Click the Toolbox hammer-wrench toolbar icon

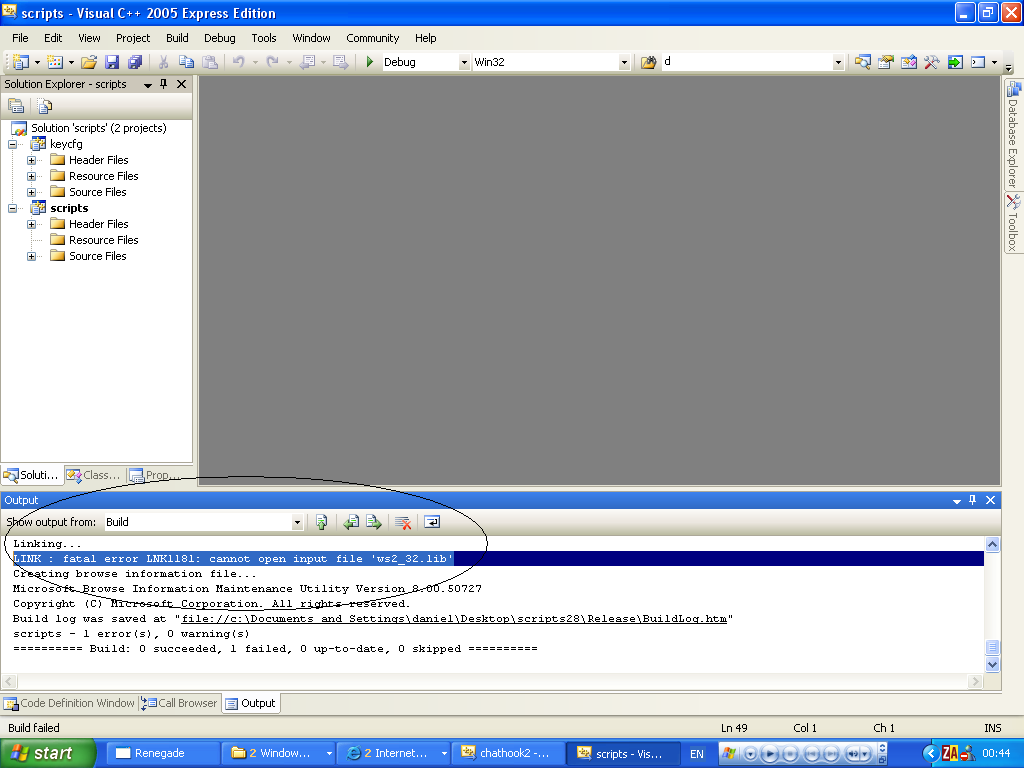pyautogui.click(x=931, y=62)
